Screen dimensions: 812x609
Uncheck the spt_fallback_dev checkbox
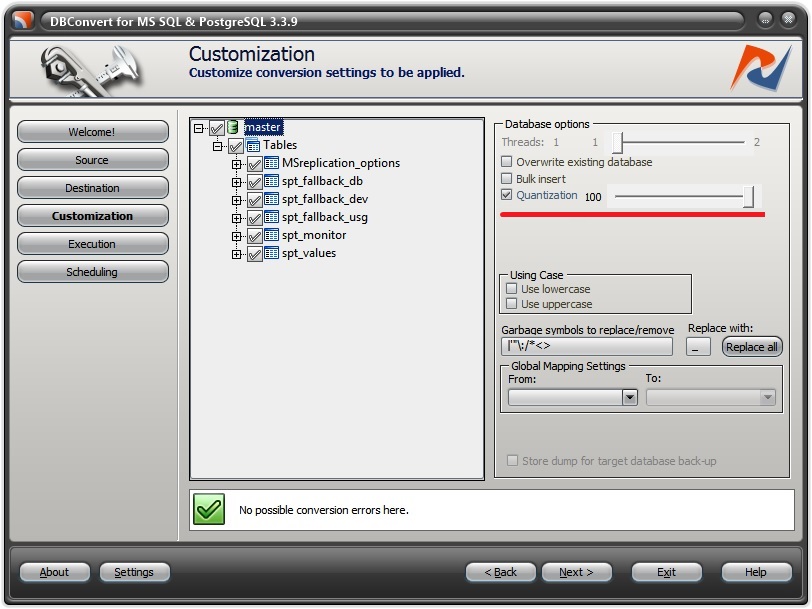click(x=254, y=200)
